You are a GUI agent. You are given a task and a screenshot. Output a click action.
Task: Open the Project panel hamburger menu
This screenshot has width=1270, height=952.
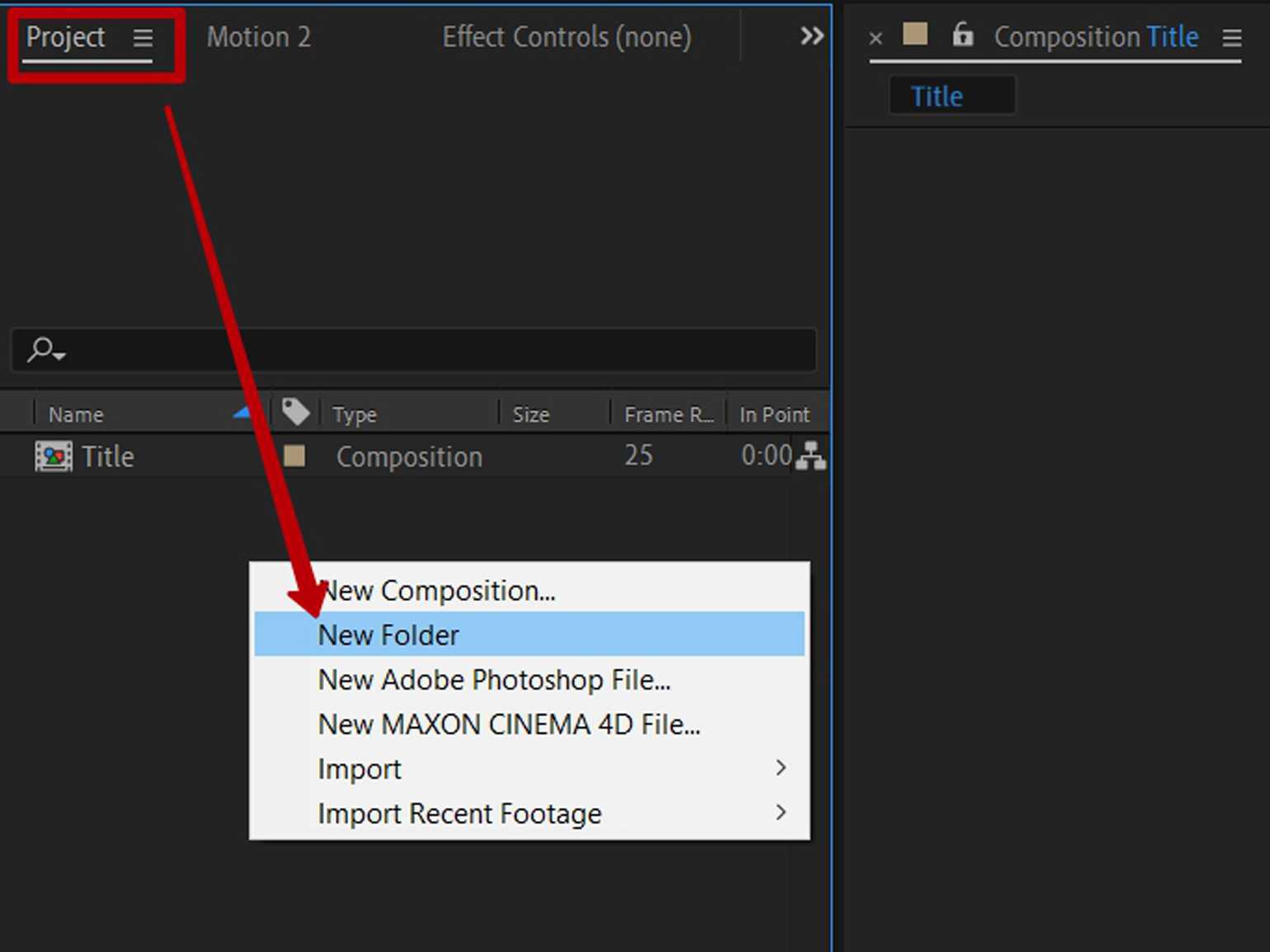coord(143,38)
